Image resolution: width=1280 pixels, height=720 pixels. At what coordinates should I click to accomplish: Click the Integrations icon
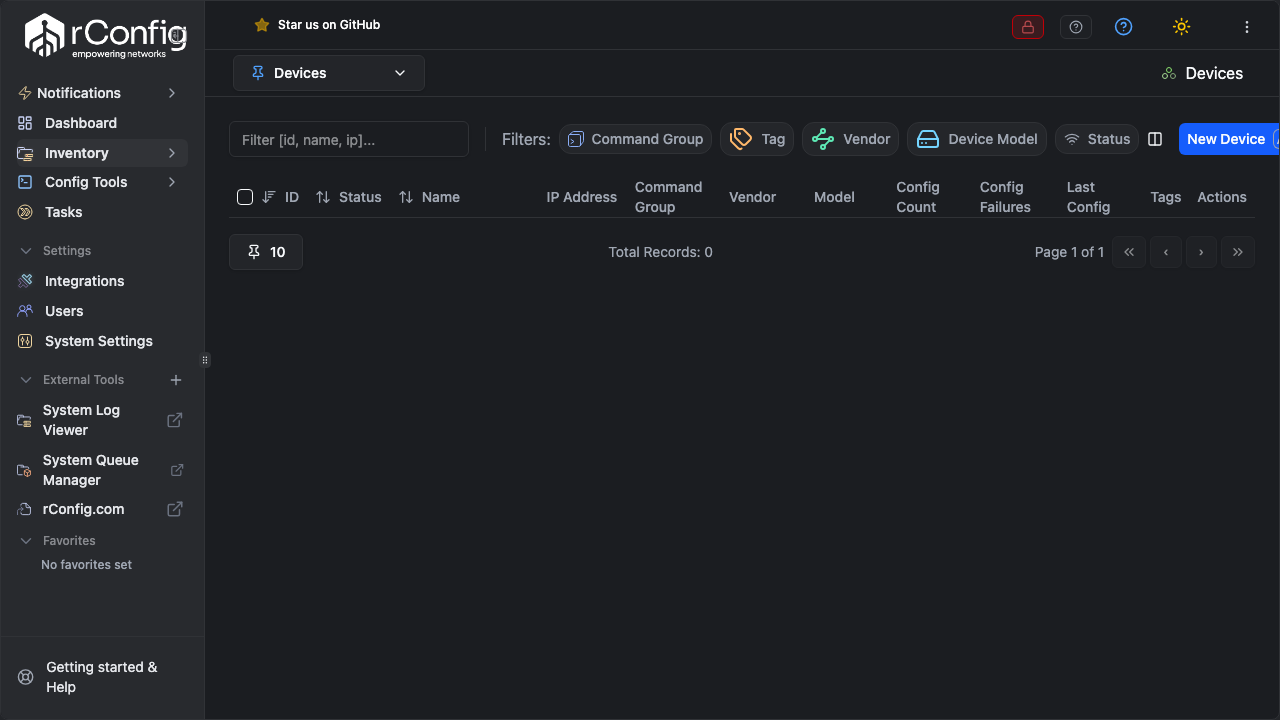[25, 281]
